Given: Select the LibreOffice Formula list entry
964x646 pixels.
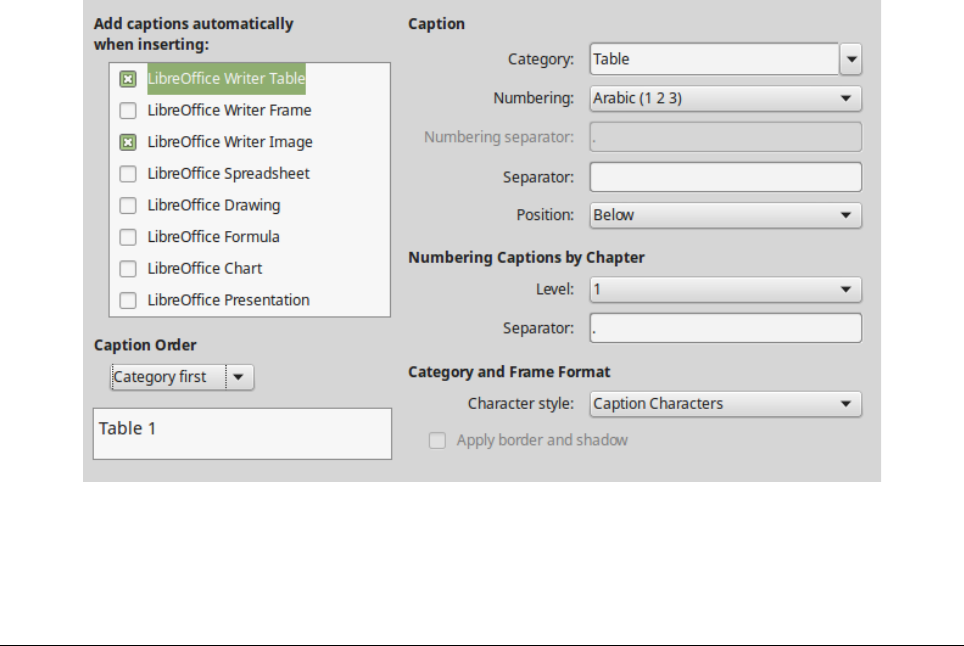Looking at the screenshot, I should coord(213,237).
